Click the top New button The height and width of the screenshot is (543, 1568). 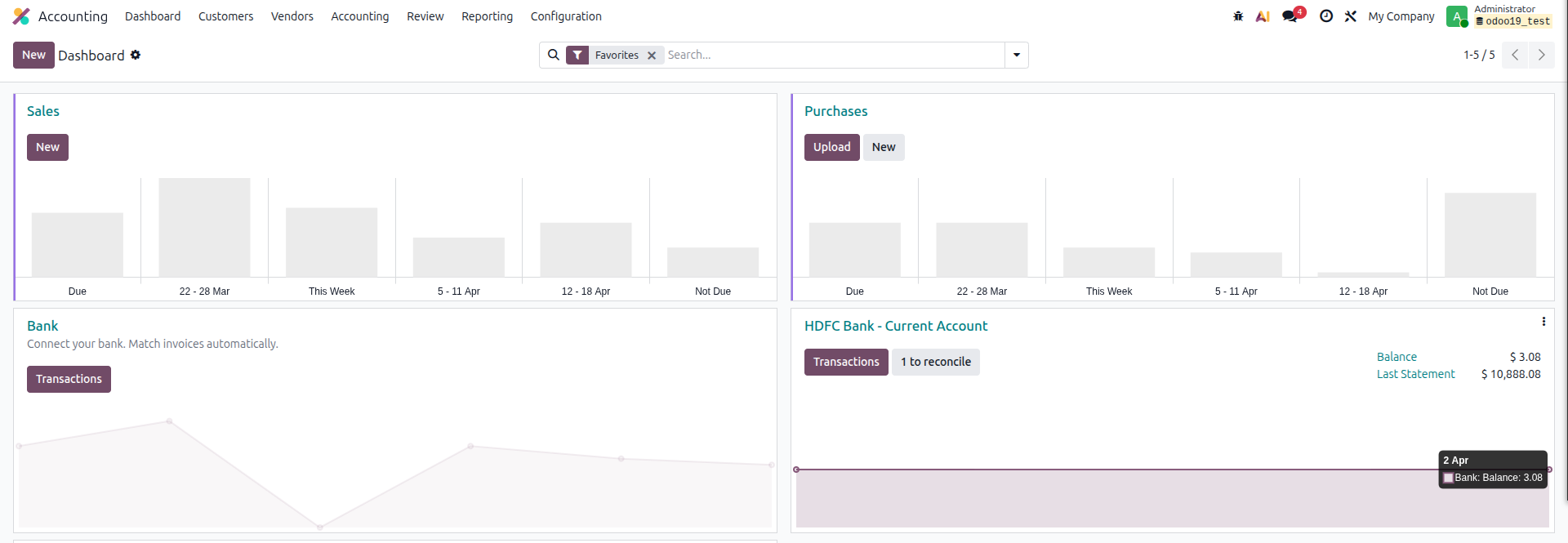coord(33,55)
